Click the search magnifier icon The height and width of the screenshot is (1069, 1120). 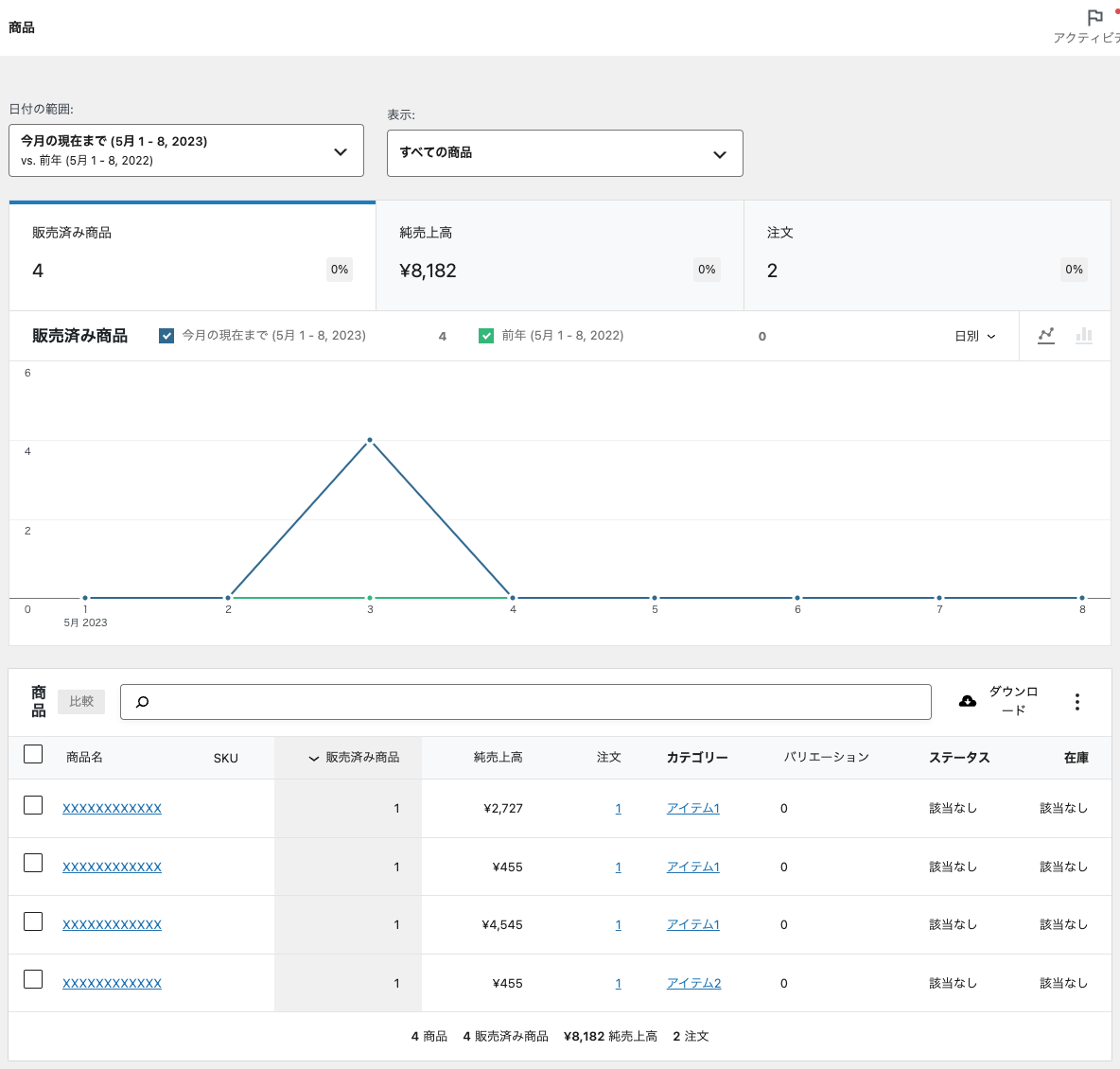(143, 702)
